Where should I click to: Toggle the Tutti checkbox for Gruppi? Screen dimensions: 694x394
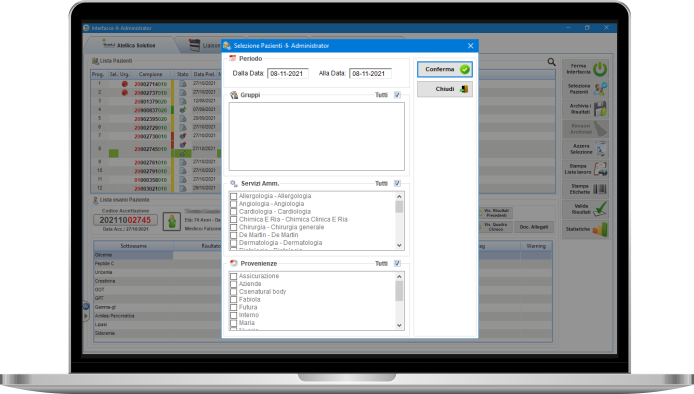tap(397, 95)
